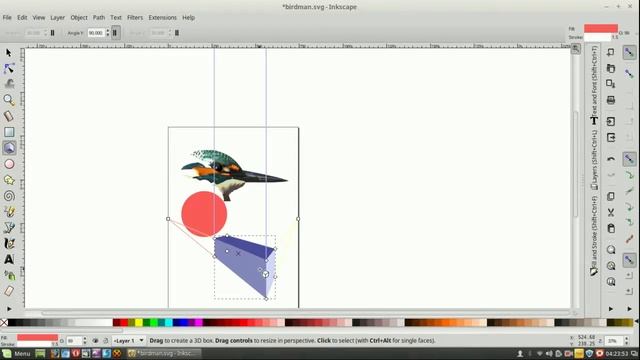Open the Path menu

pyautogui.click(x=99, y=18)
